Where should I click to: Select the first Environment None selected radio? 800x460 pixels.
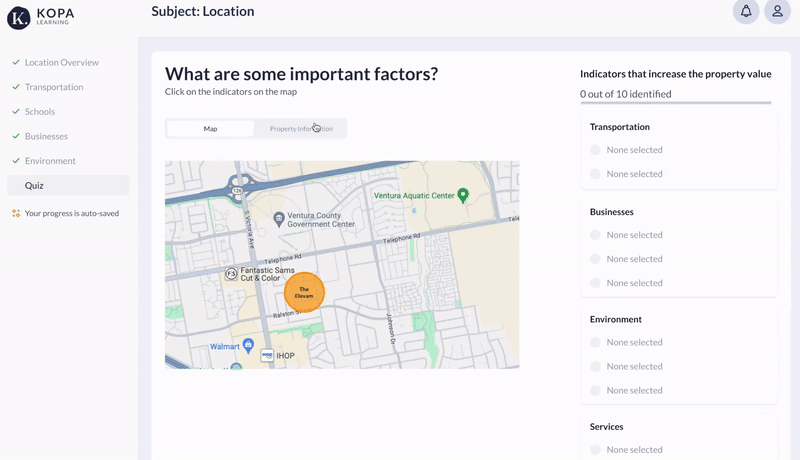(x=595, y=342)
